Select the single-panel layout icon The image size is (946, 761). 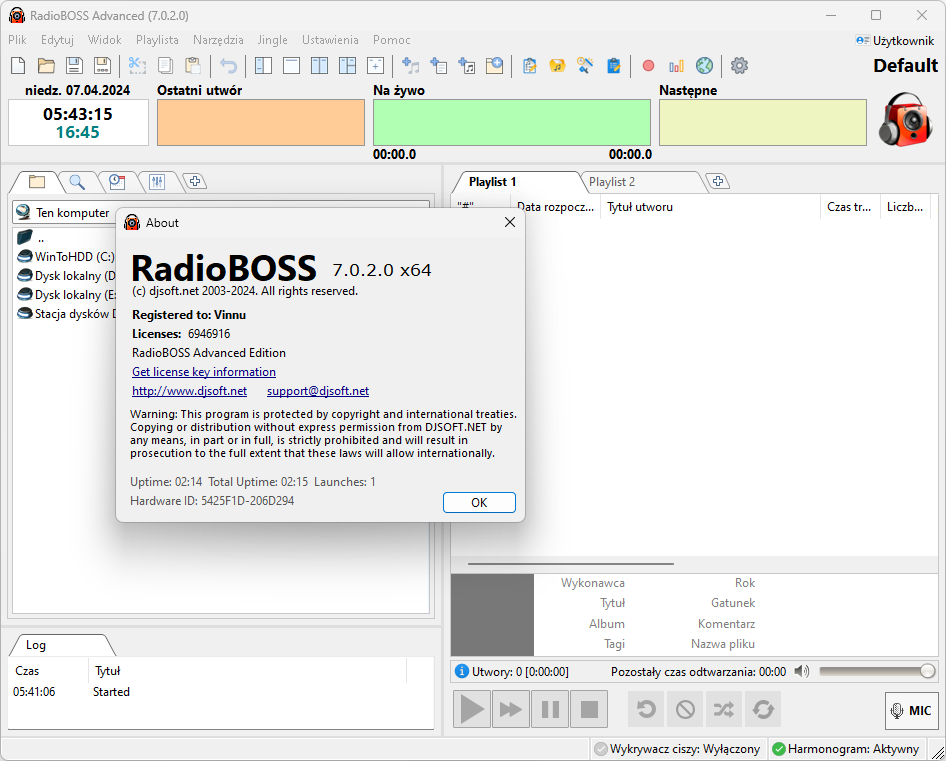291,65
